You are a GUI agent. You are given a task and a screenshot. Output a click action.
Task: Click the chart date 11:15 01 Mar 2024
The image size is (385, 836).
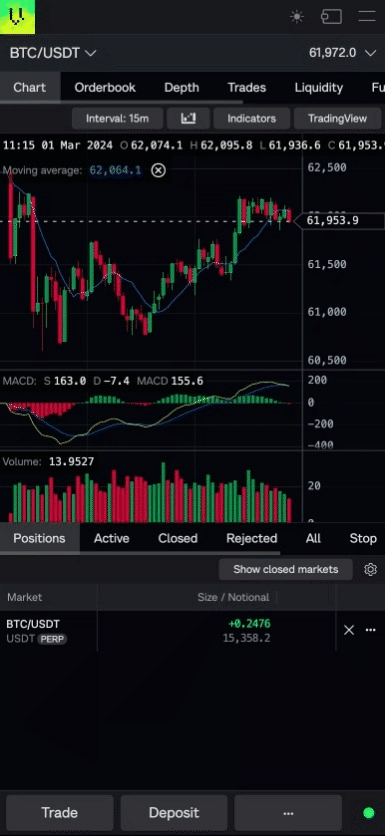pos(58,146)
